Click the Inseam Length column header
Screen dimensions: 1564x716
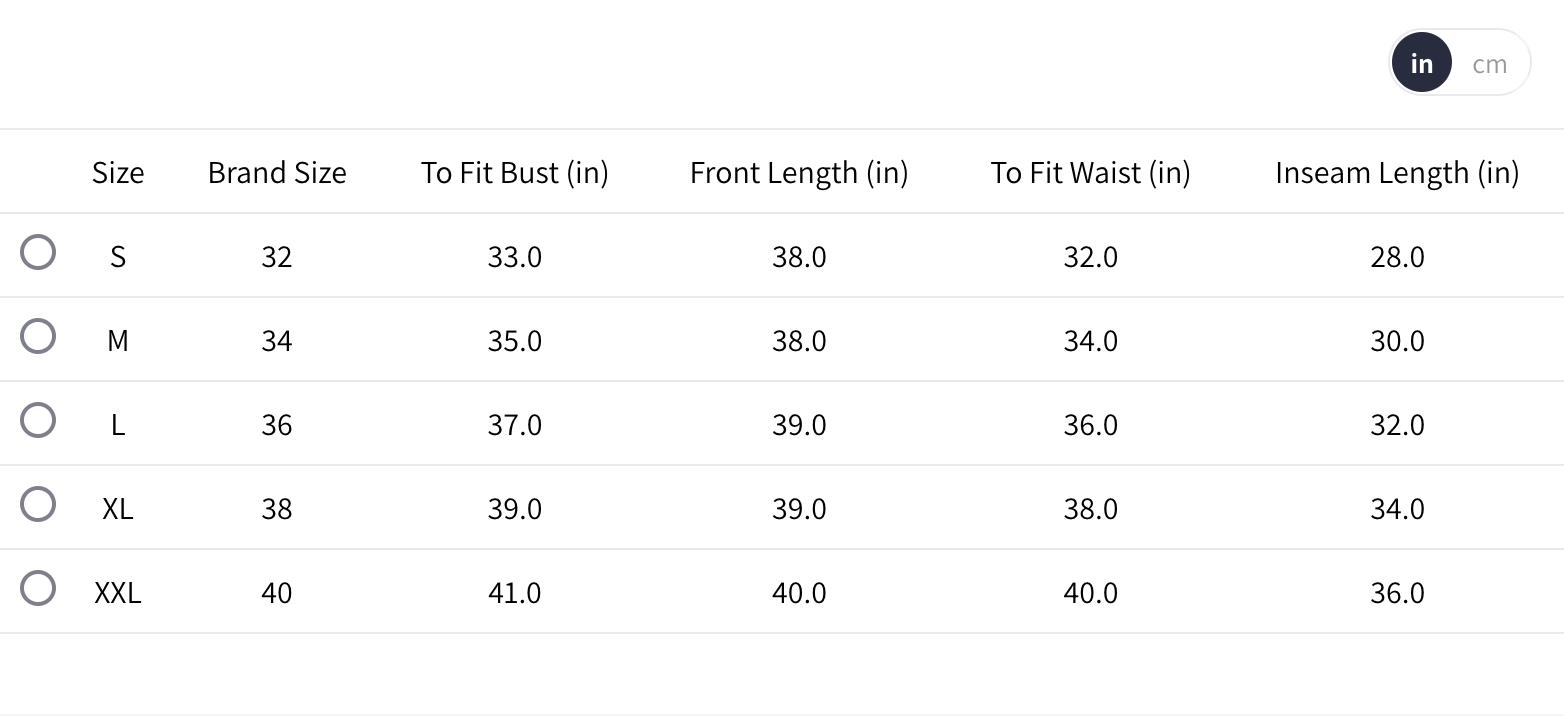tap(1397, 173)
